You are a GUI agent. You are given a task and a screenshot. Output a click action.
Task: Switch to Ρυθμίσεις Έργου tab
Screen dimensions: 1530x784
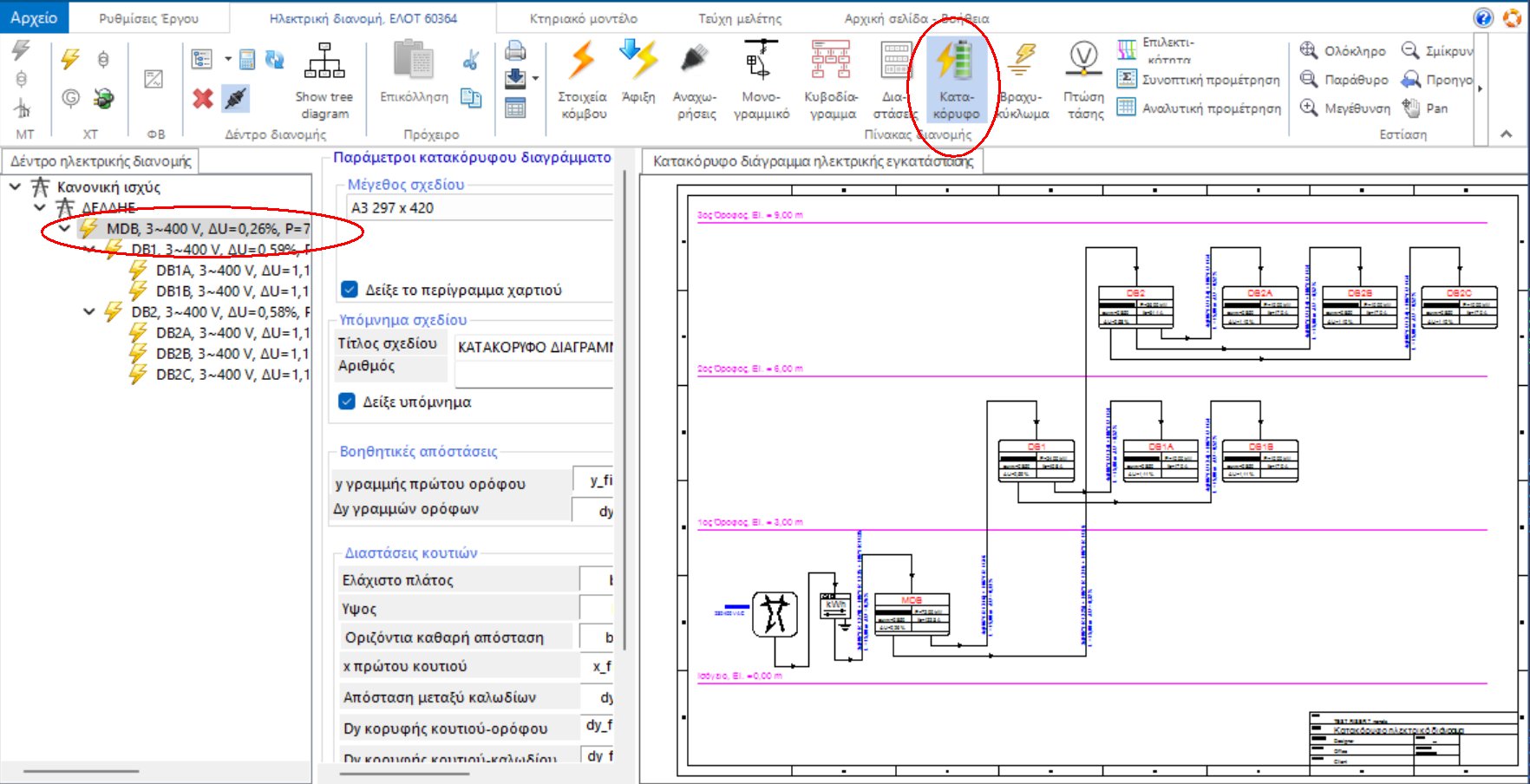(x=148, y=18)
